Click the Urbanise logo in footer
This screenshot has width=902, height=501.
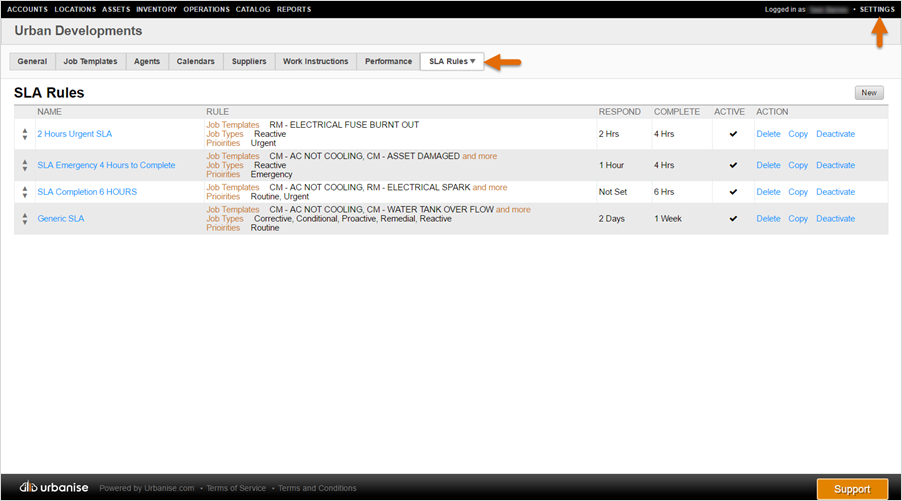55,488
